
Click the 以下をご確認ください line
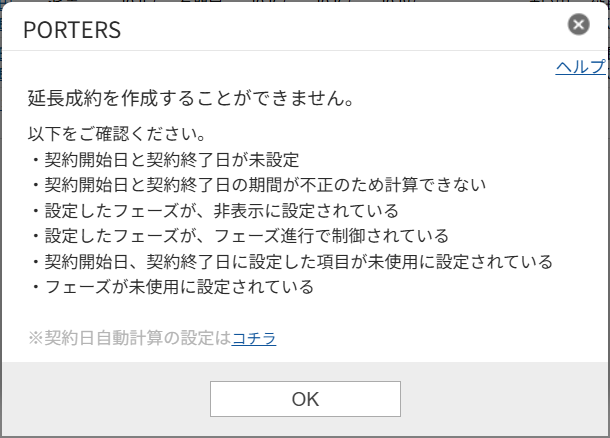[117, 133]
